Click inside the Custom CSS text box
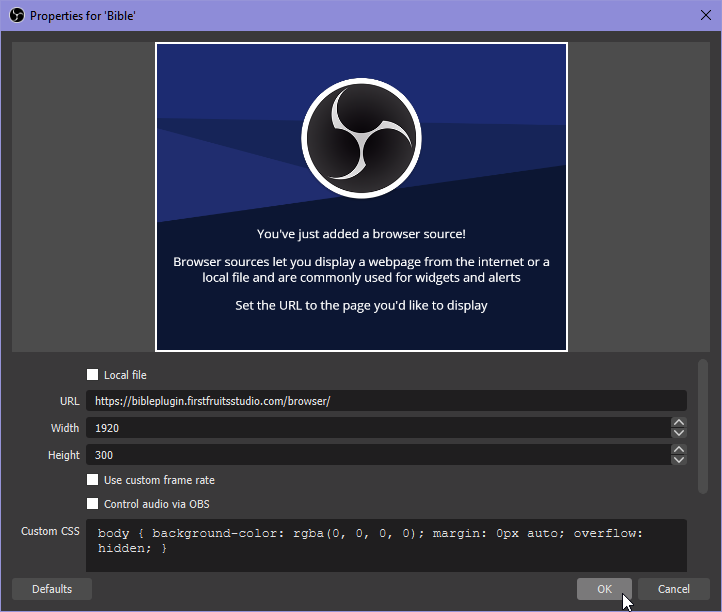This screenshot has width=722, height=612. click(x=385, y=545)
